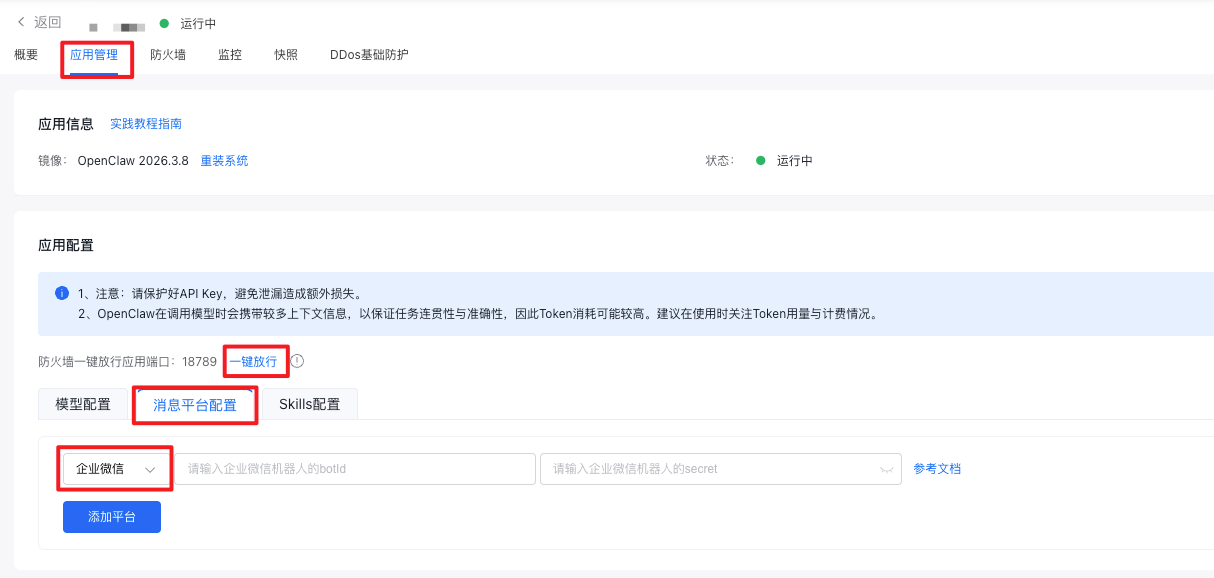Image resolution: width=1214 pixels, height=578 pixels.
Task: Expand the 企业微信 platform dropdown
Action: pos(115,469)
